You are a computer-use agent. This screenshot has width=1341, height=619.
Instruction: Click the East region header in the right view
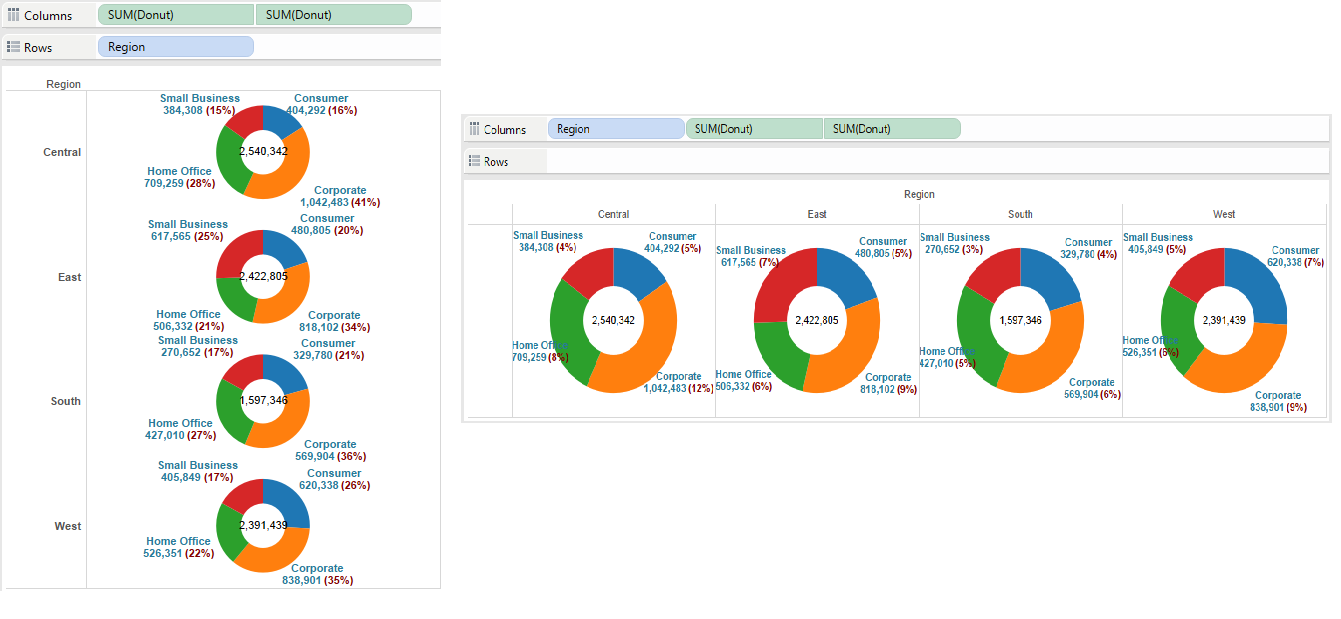coord(817,213)
